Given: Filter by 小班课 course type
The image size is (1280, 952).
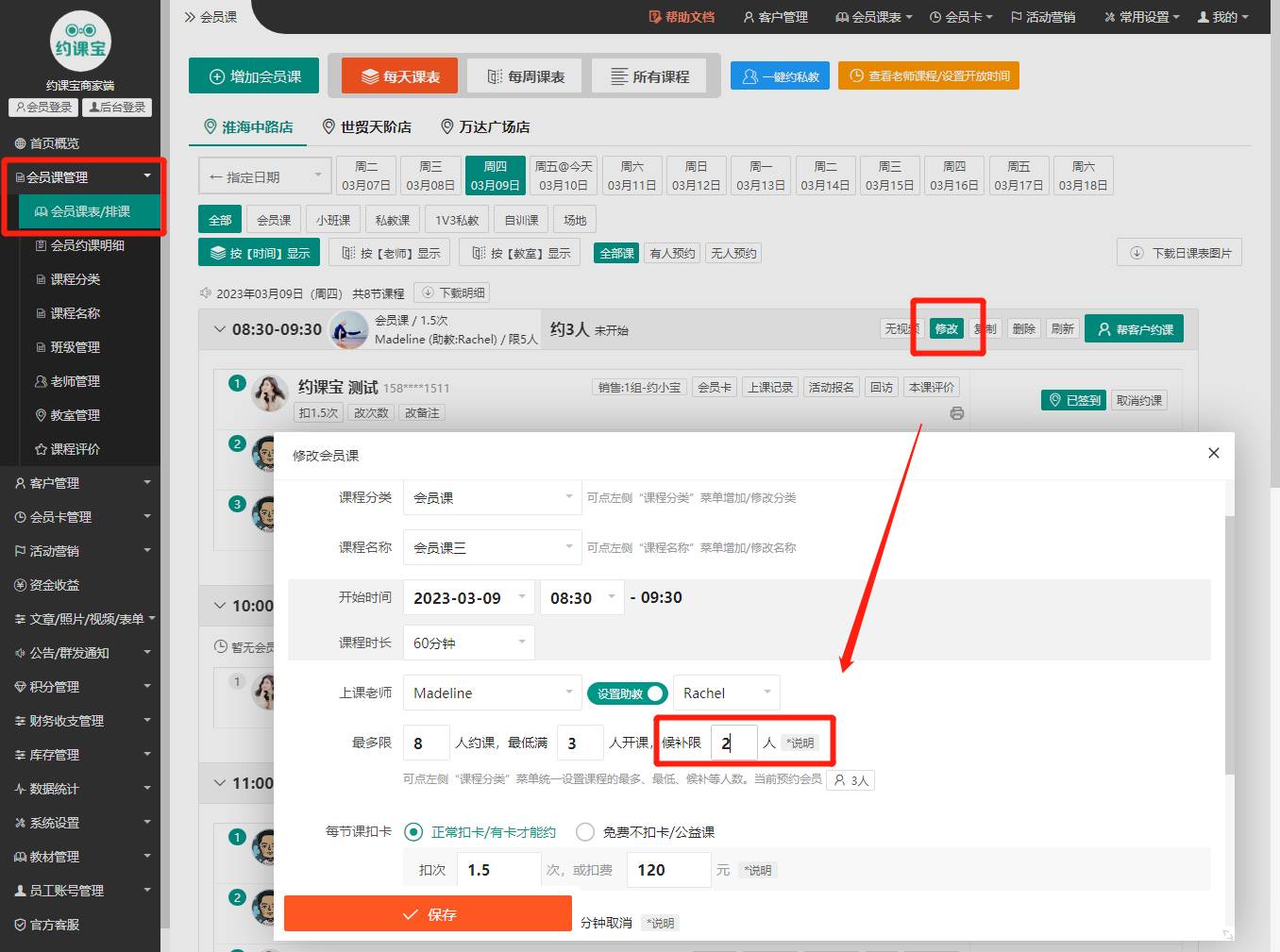Looking at the screenshot, I should [x=333, y=220].
